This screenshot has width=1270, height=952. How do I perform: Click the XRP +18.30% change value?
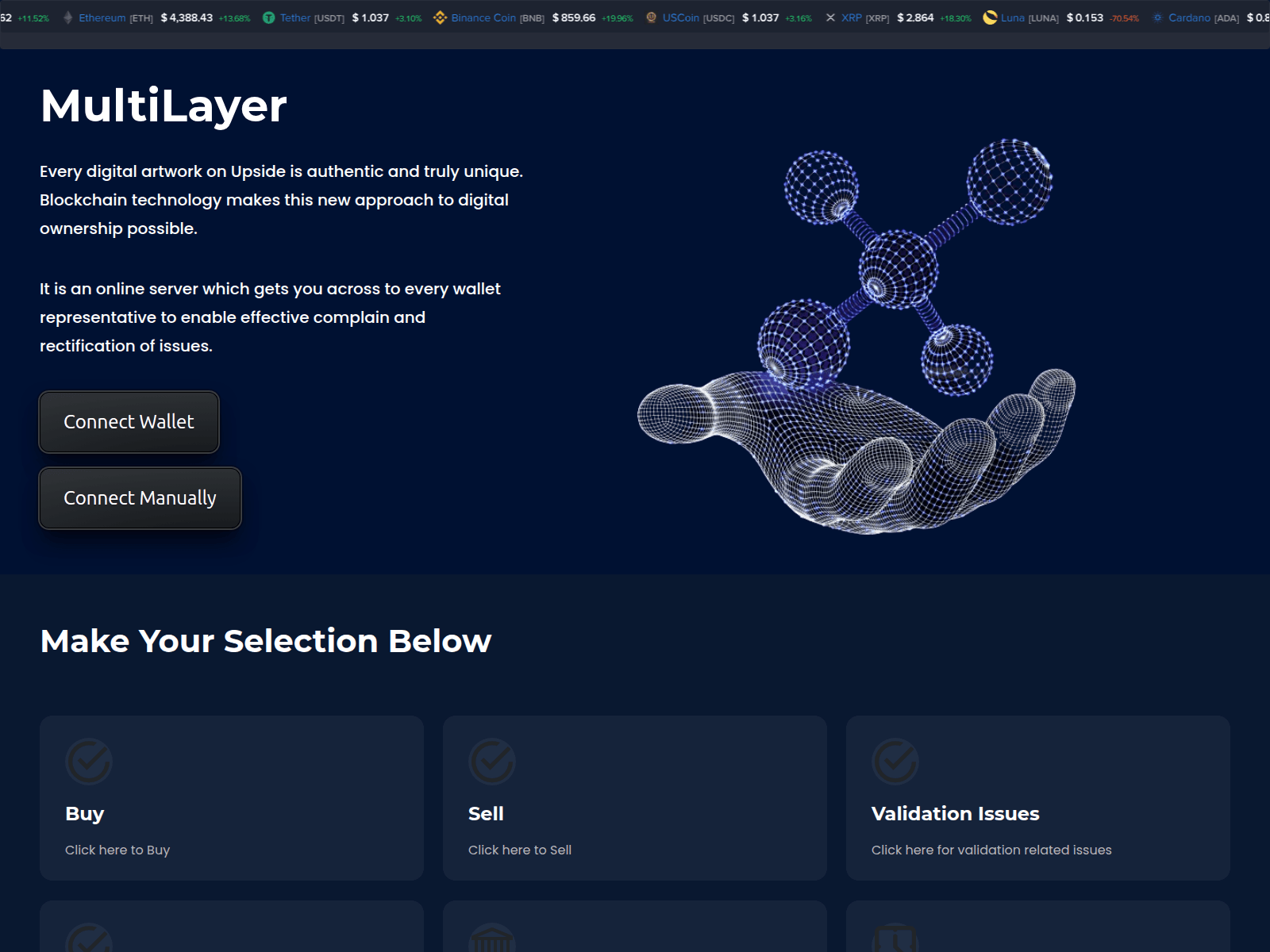[x=956, y=18]
